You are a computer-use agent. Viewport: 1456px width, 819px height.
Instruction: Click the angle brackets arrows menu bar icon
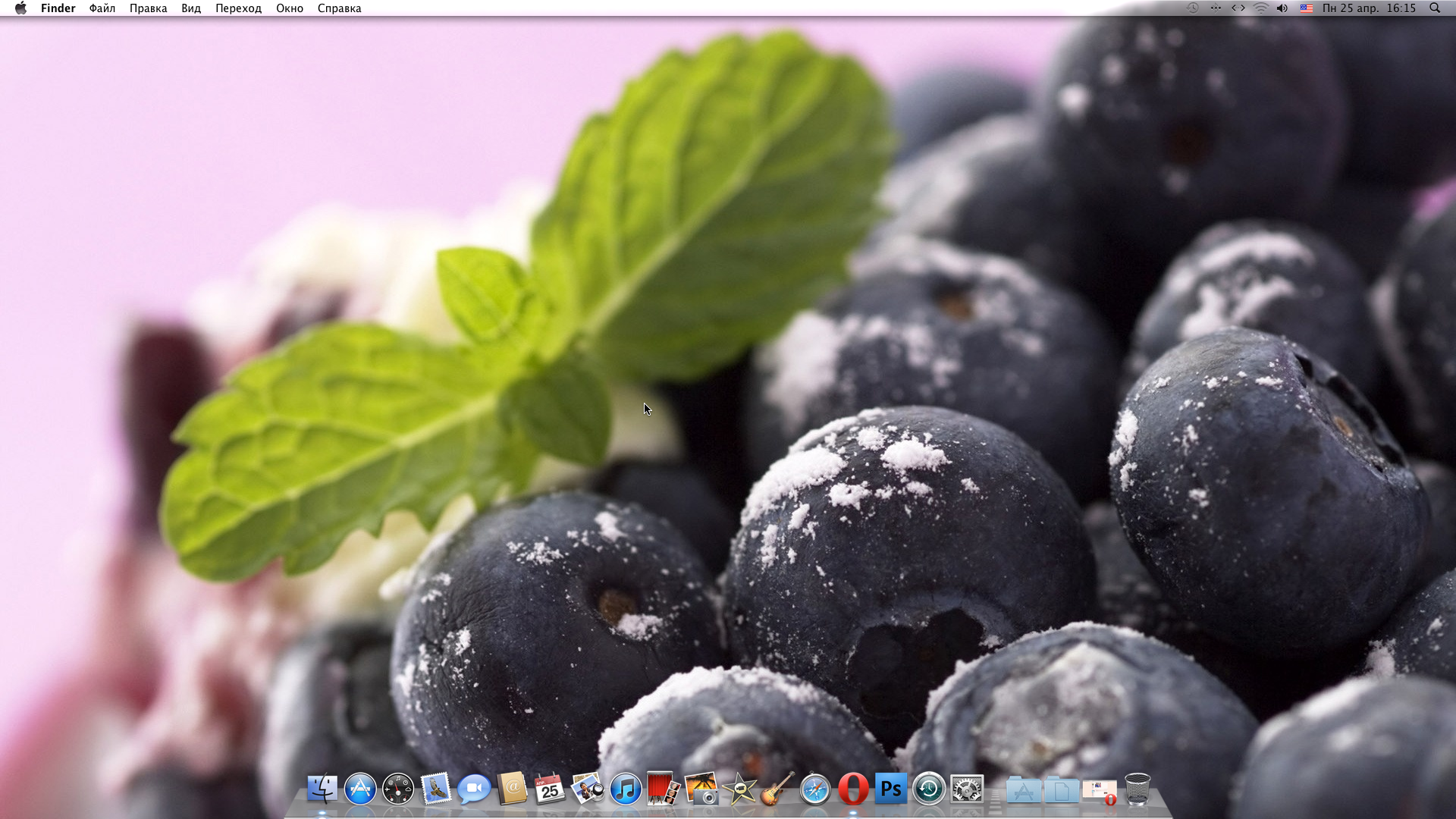pos(1238,8)
